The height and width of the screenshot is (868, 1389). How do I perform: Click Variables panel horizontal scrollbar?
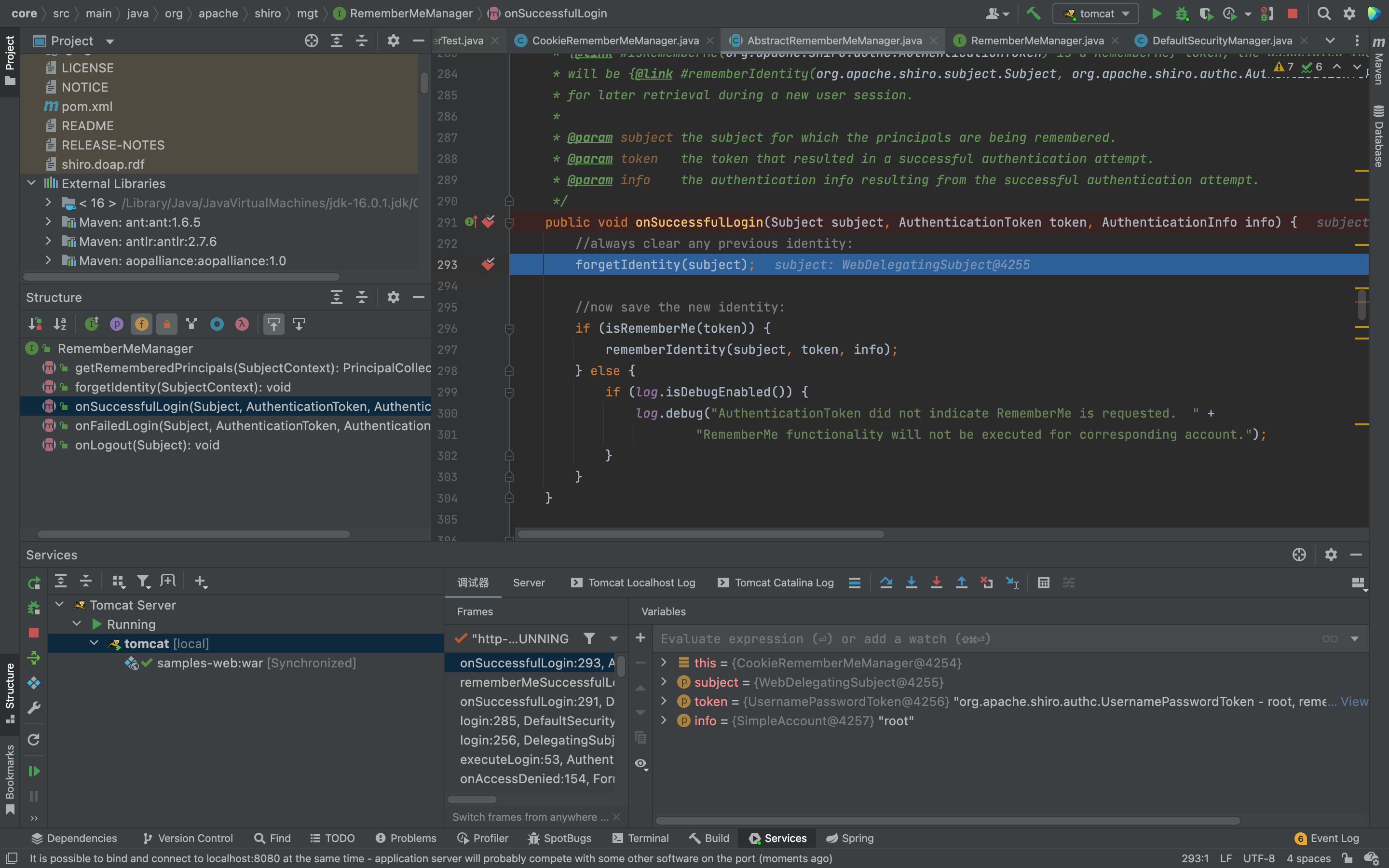pyautogui.click(x=948, y=820)
